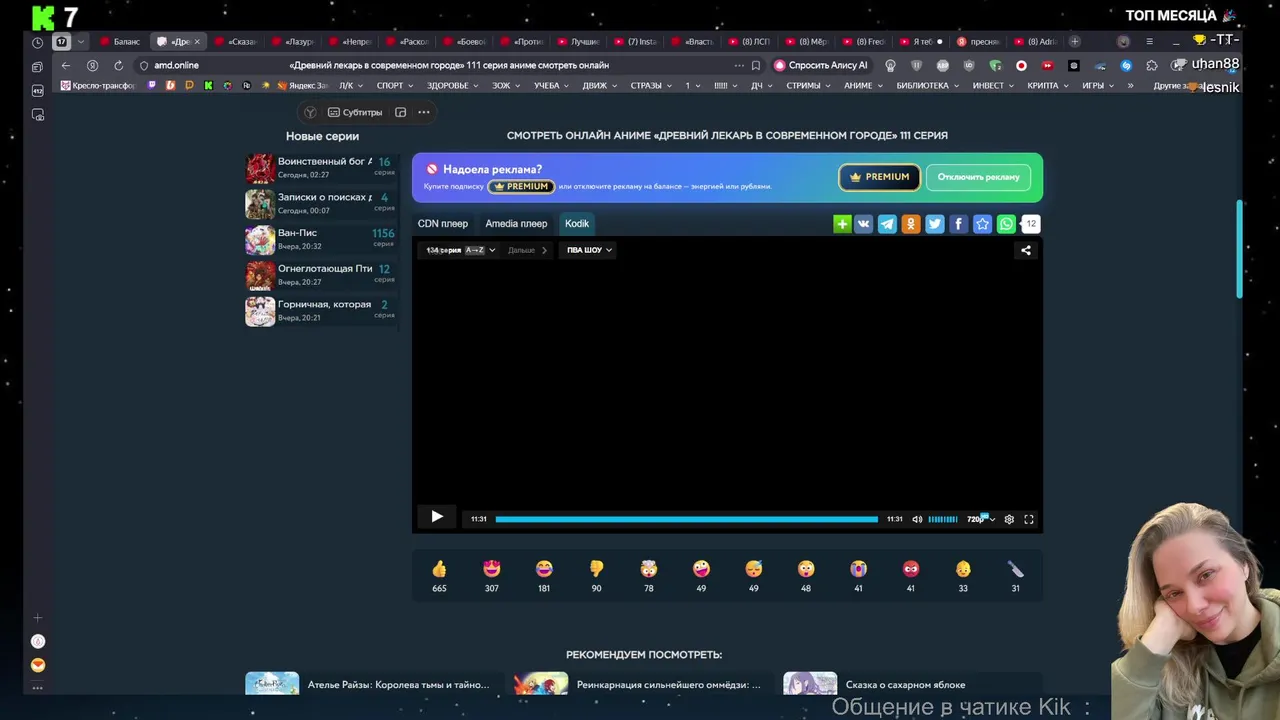The image size is (1280, 720).
Task: Open the ПВА ШОУ voiceover dropdown
Action: (x=589, y=250)
